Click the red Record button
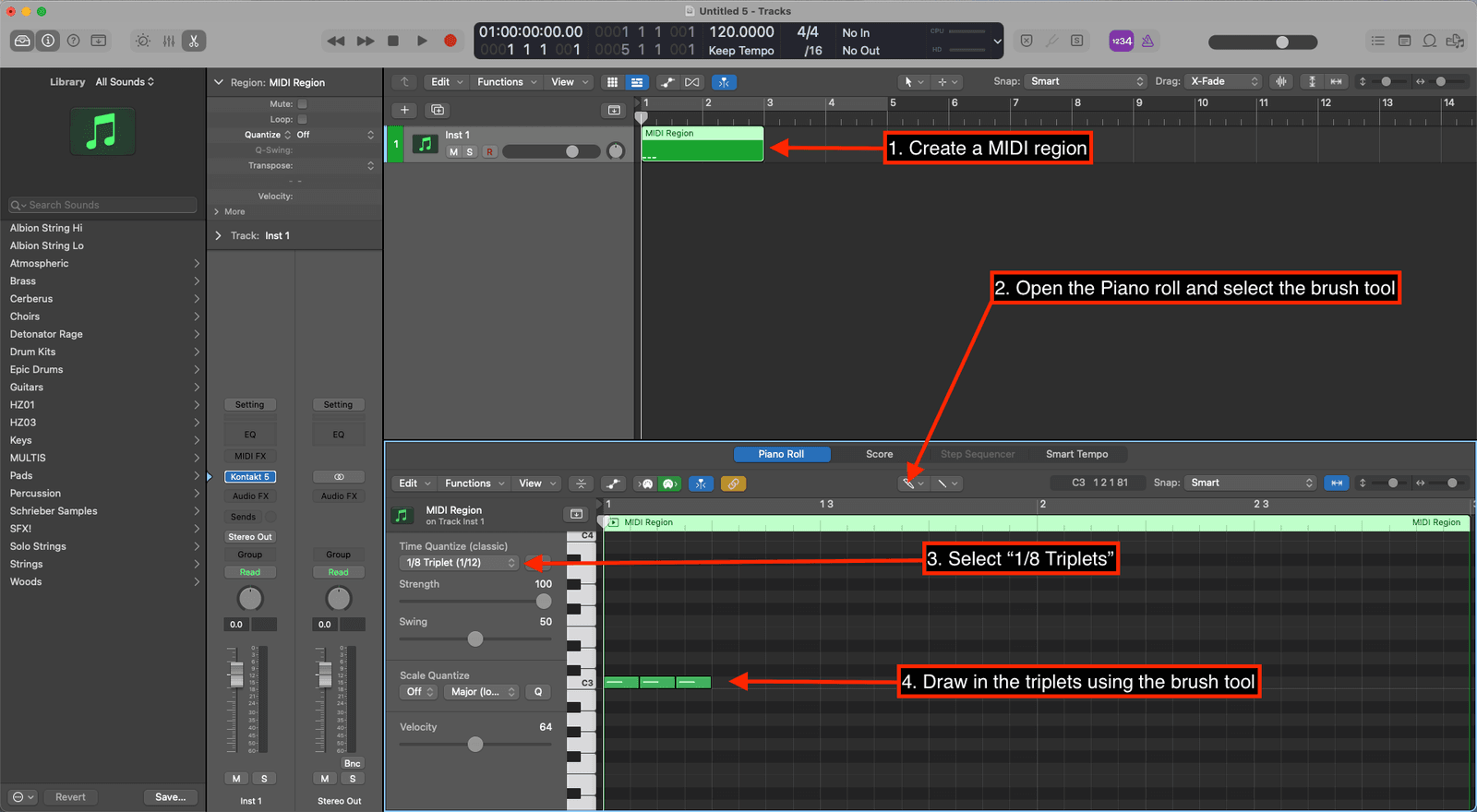 tap(450, 41)
